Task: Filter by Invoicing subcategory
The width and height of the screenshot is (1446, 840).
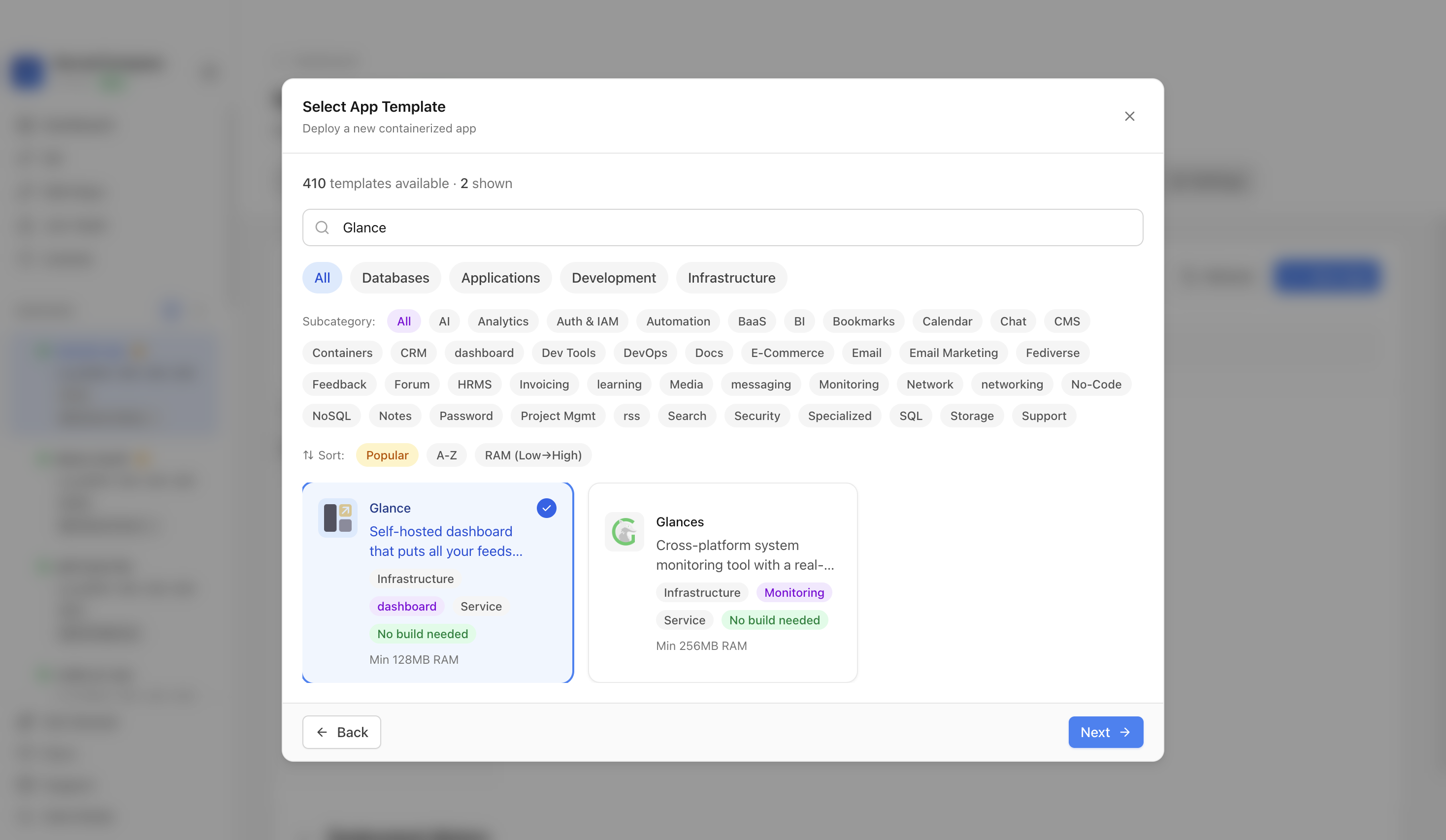Action: [544, 385]
